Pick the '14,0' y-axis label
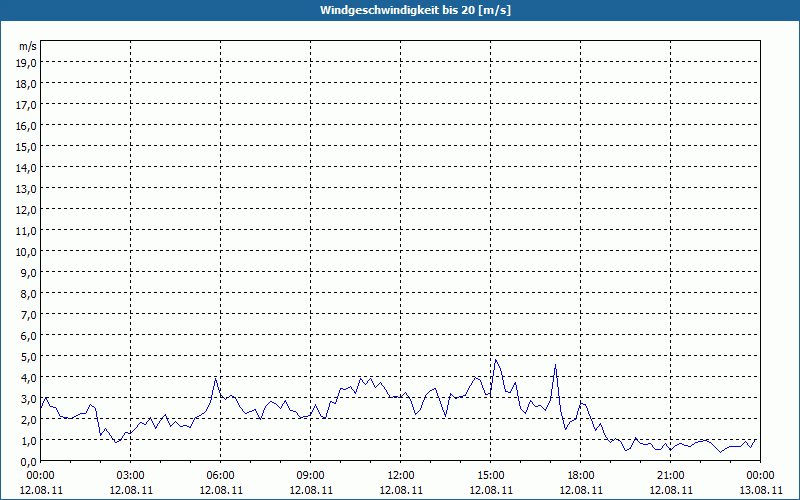The width and height of the screenshot is (800, 500). tap(27, 168)
